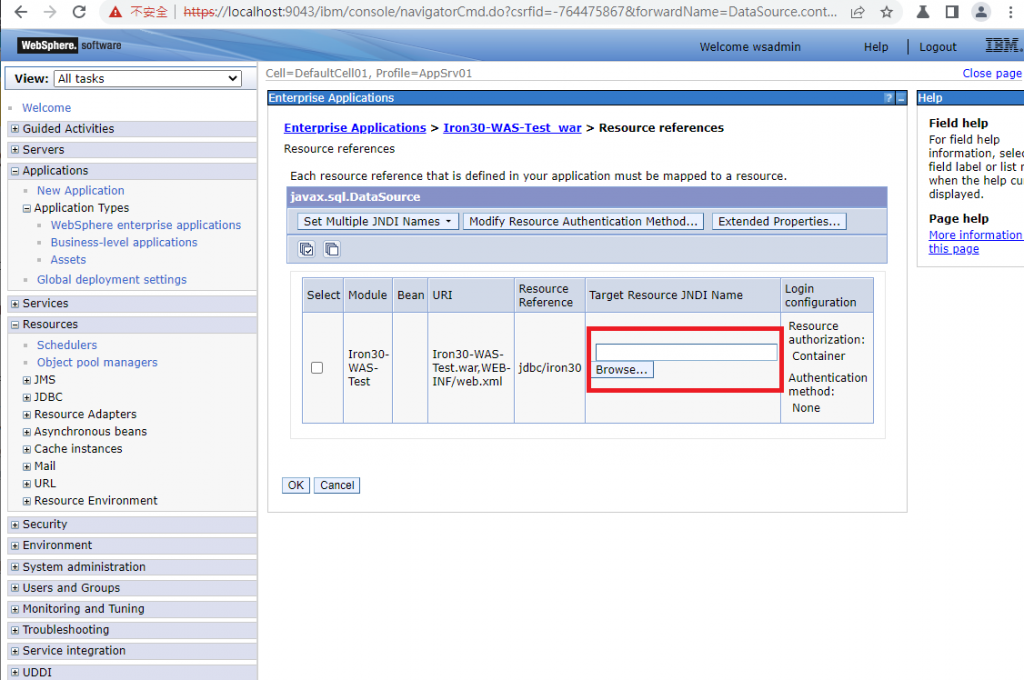Screen dimensions: 1024x680
Task: Collapse the Application Types node
Action: pyautogui.click(x=27, y=208)
